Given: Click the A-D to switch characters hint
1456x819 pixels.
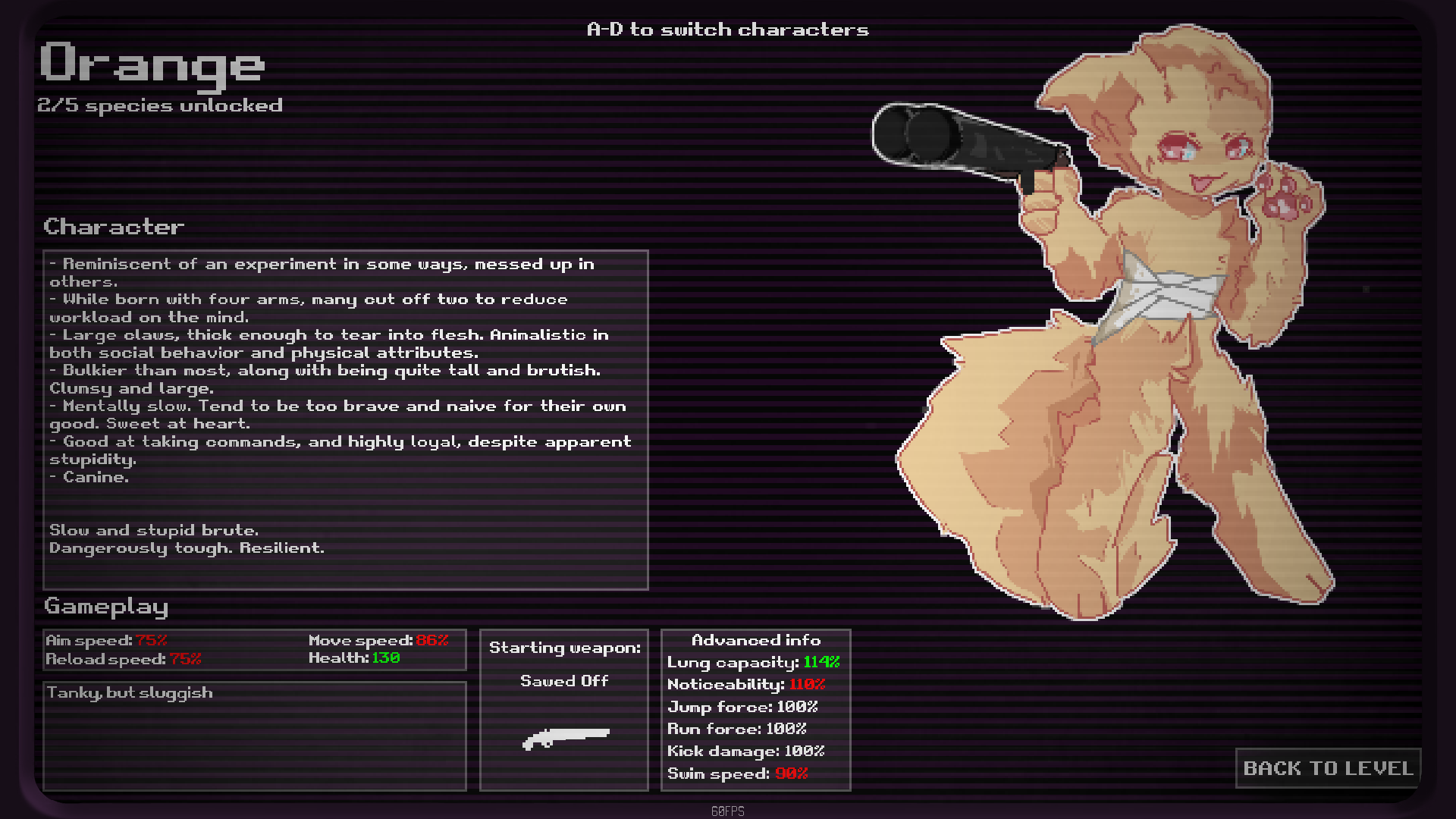Looking at the screenshot, I should pyautogui.click(x=727, y=30).
